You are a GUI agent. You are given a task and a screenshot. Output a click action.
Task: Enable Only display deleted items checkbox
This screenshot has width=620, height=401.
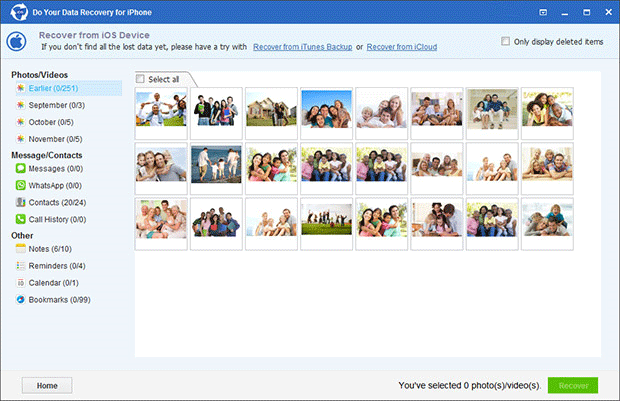click(505, 41)
